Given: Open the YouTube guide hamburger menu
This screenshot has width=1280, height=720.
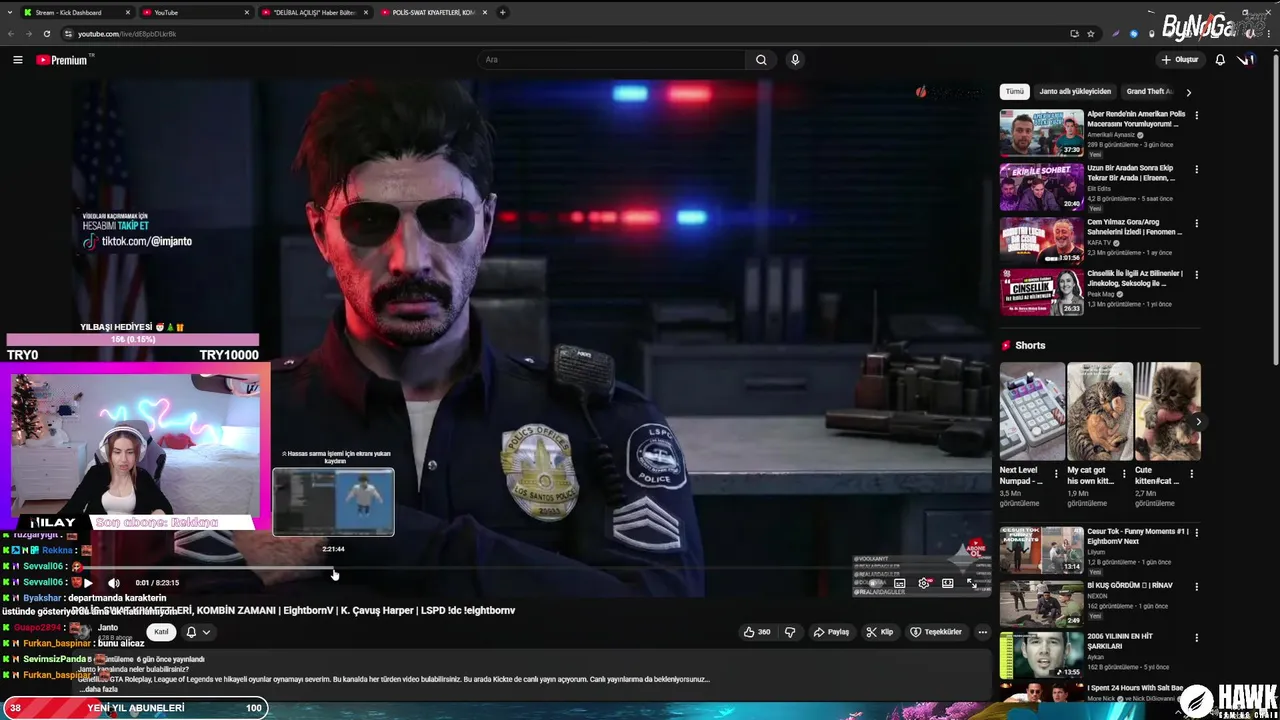Looking at the screenshot, I should (x=17, y=60).
